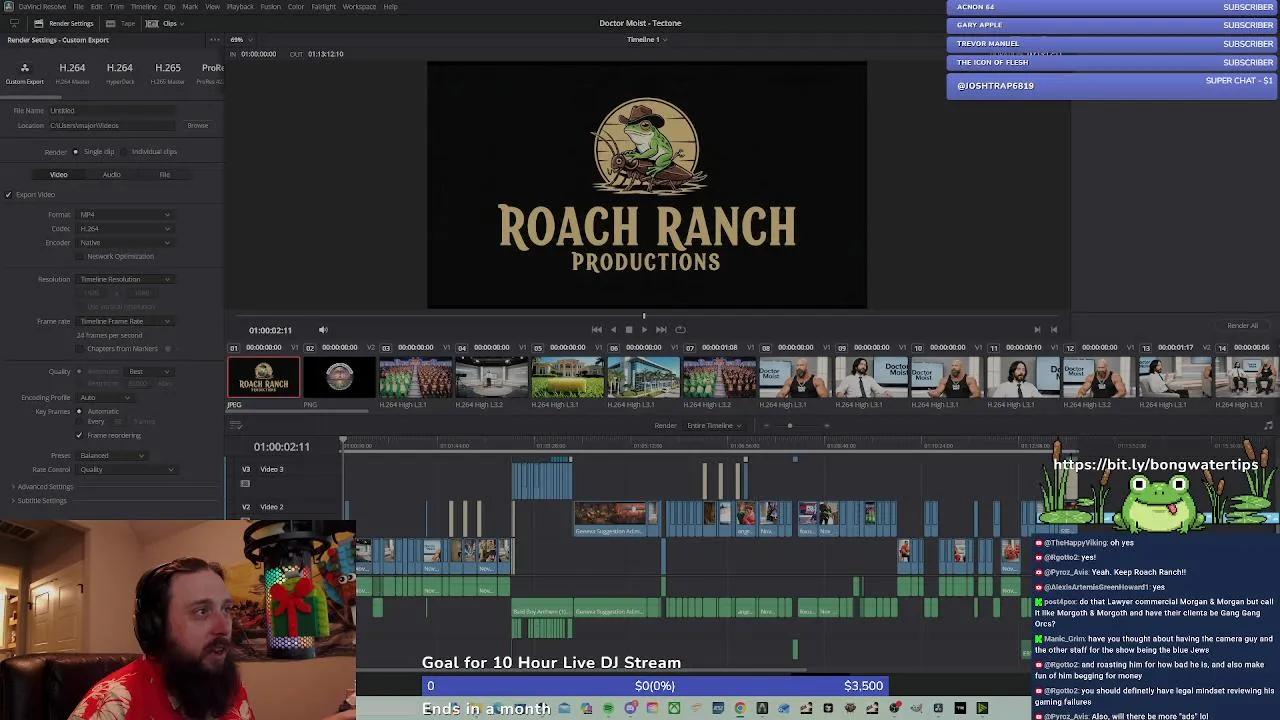Switch to the File settings tab
Image resolution: width=1280 pixels, height=720 pixels.
pyautogui.click(x=164, y=175)
